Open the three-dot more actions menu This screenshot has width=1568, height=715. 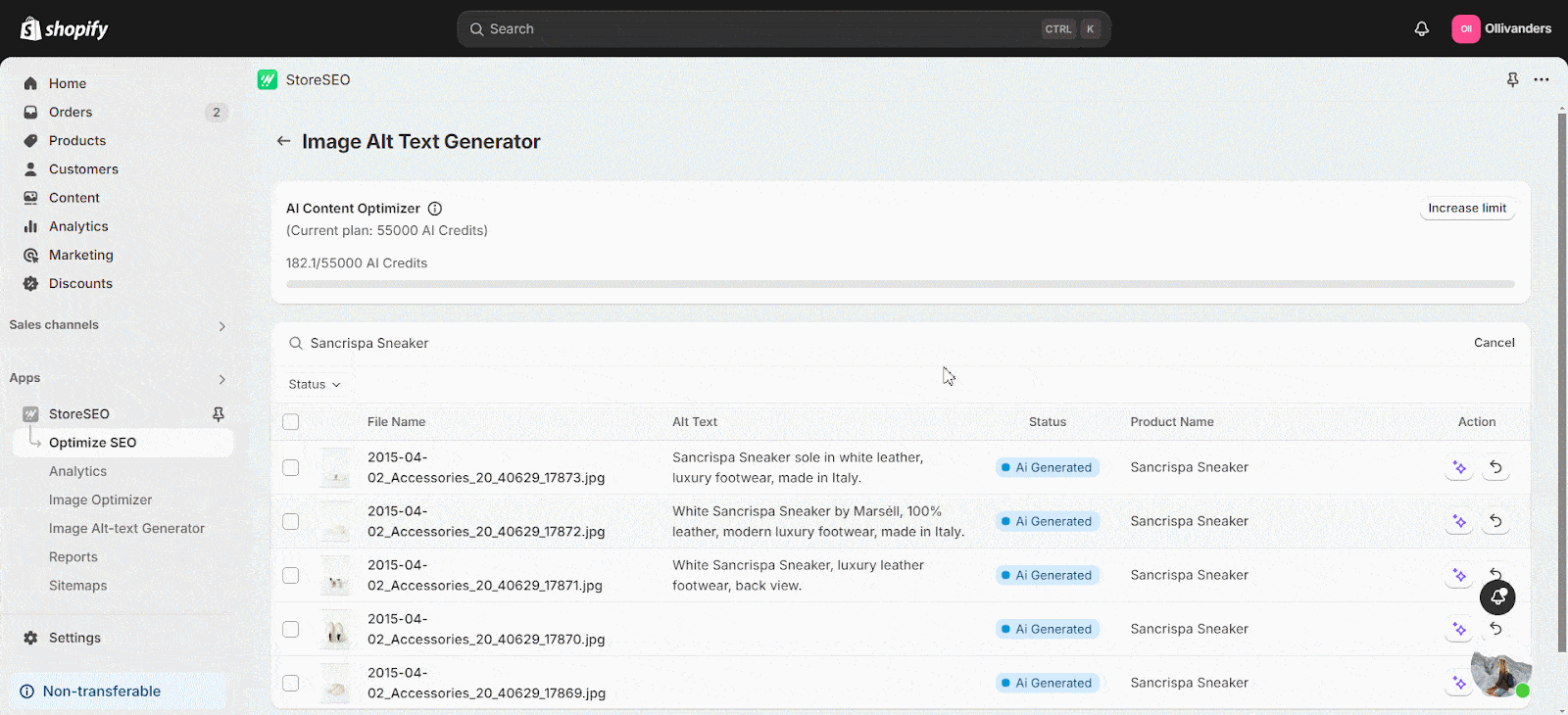tap(1542, 79)
